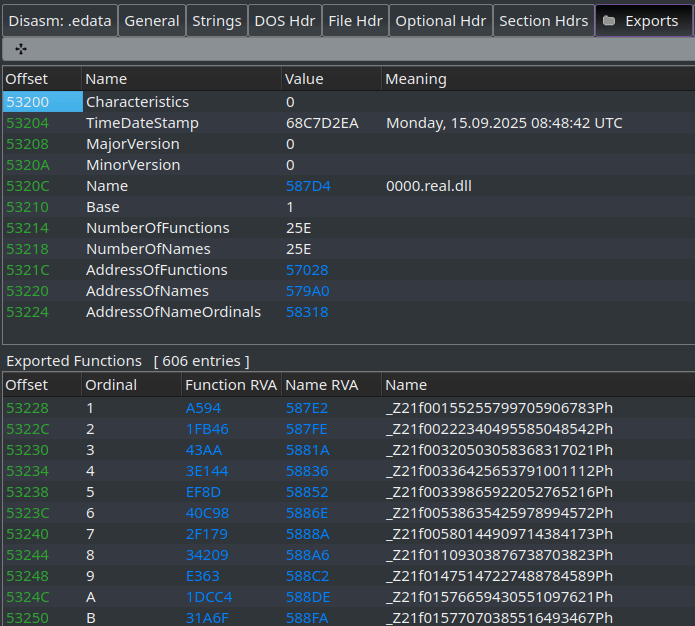Switch to the Disasm: .edata tab
Screen dimensions: 695x626
click(58, 21)
